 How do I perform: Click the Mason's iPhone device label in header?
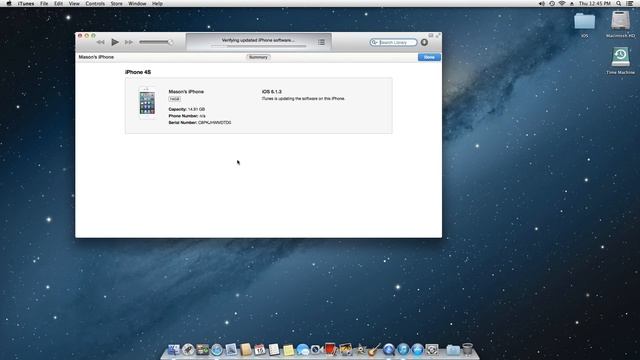pos(96,57)
